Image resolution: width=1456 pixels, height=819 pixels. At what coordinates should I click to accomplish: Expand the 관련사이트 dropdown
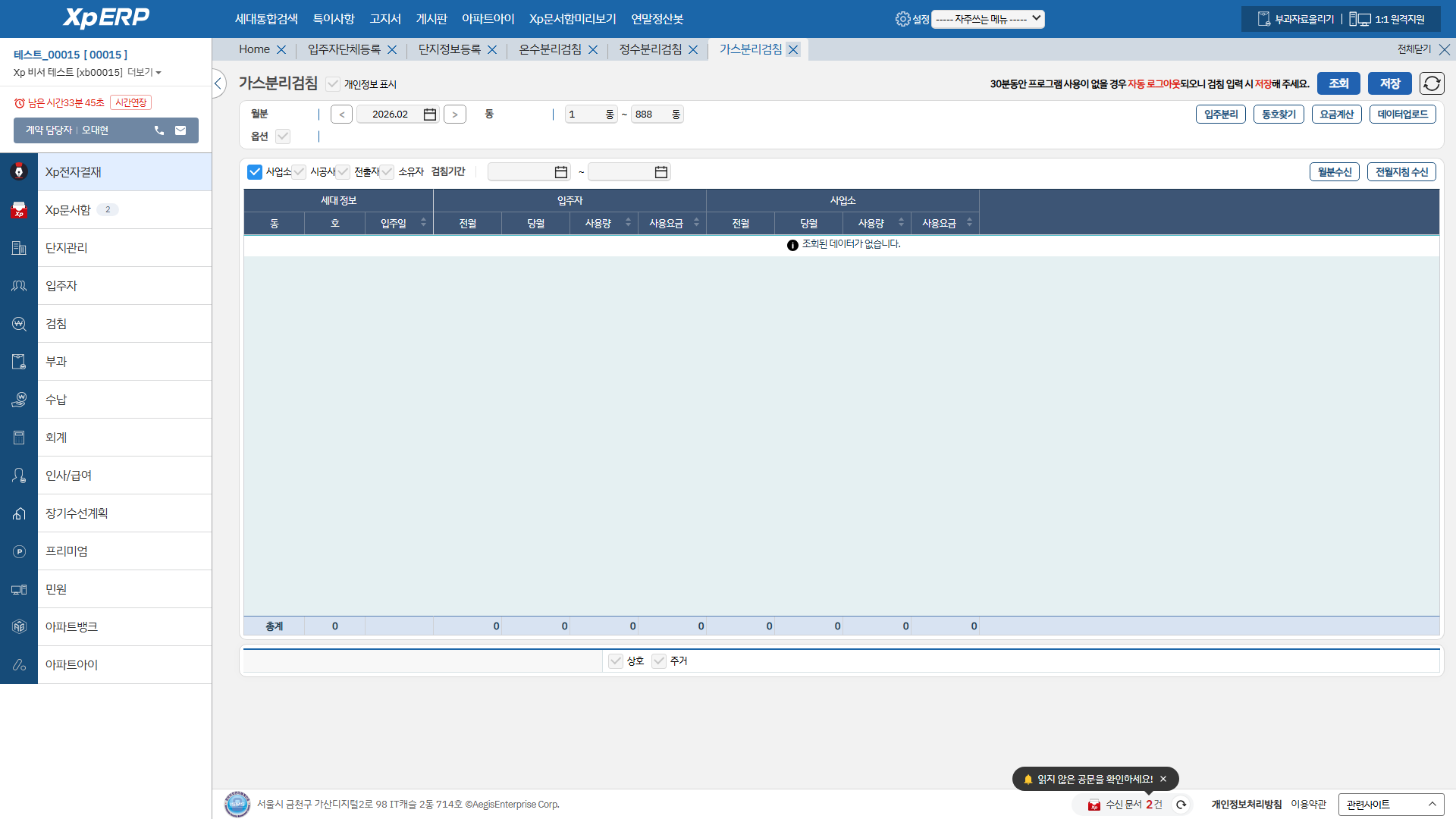[1390, 805]
